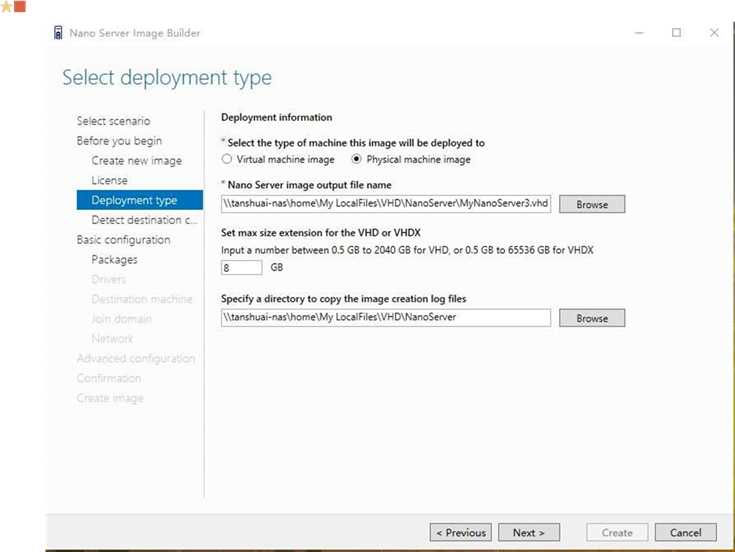
Task: Browse for the image output file name
Action: point(592,204)
